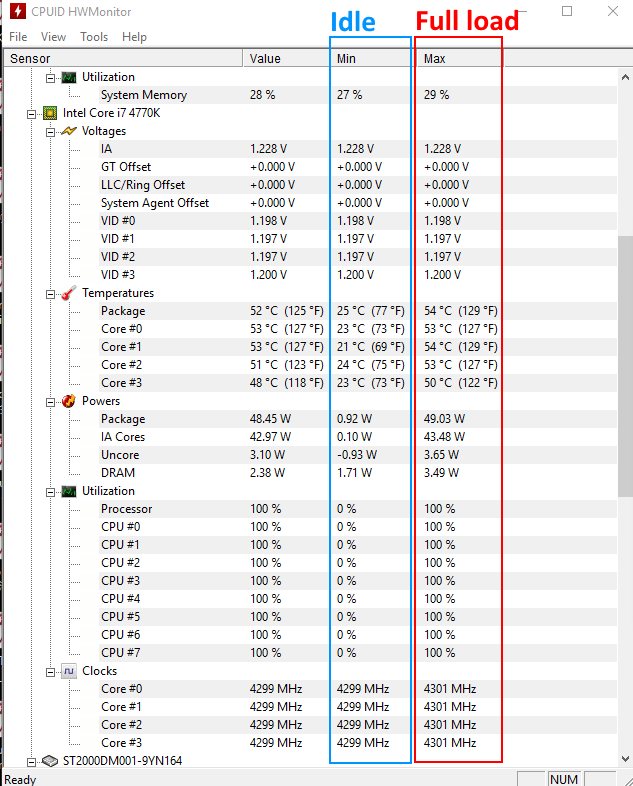633x786 pixels.
Task: Click the Sensor column header
Action: coord(123,59)
